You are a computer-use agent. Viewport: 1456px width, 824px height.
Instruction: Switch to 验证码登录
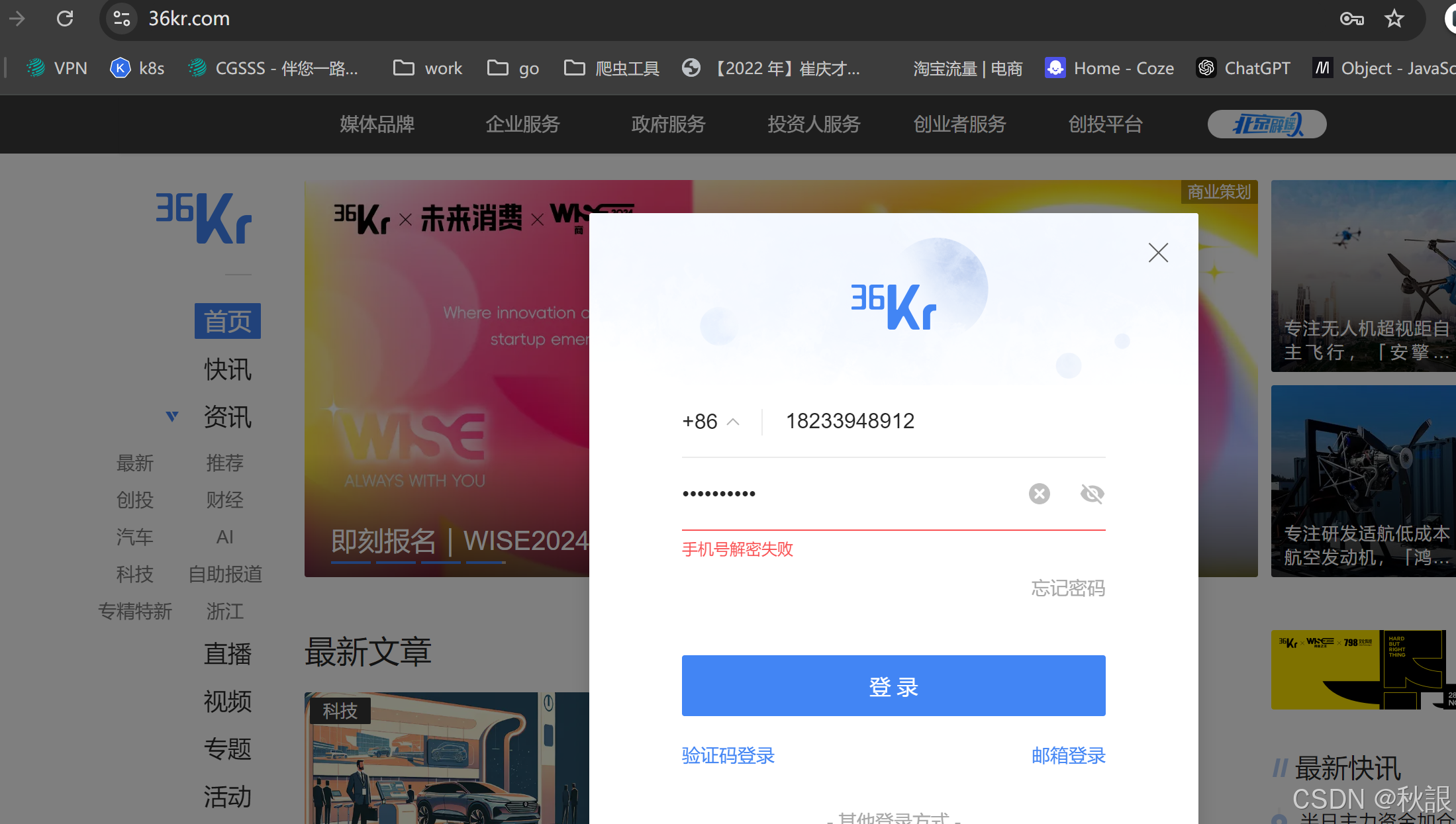[x=728, y=755]
